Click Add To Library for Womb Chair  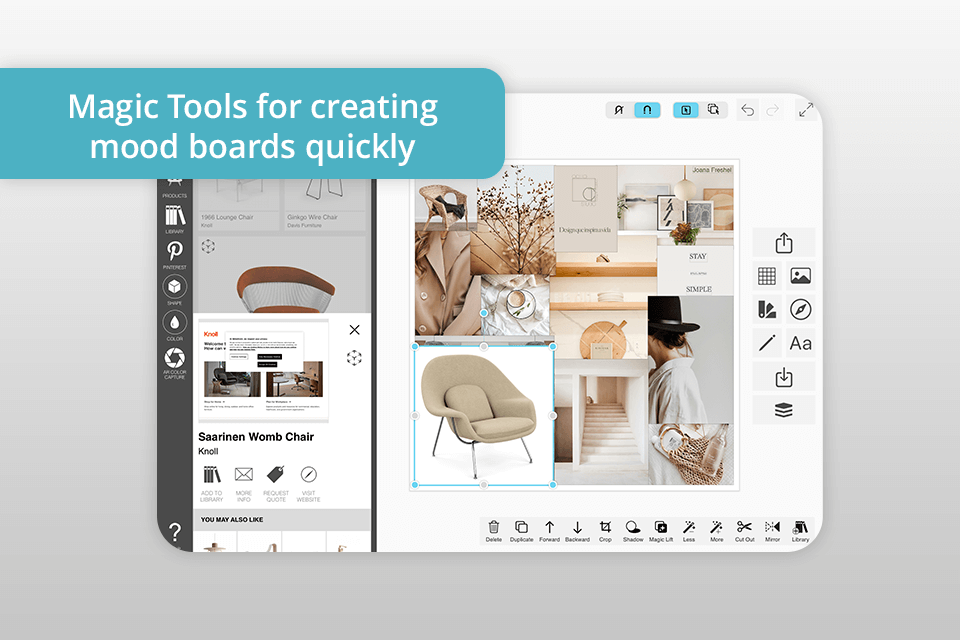click(211, 484)
